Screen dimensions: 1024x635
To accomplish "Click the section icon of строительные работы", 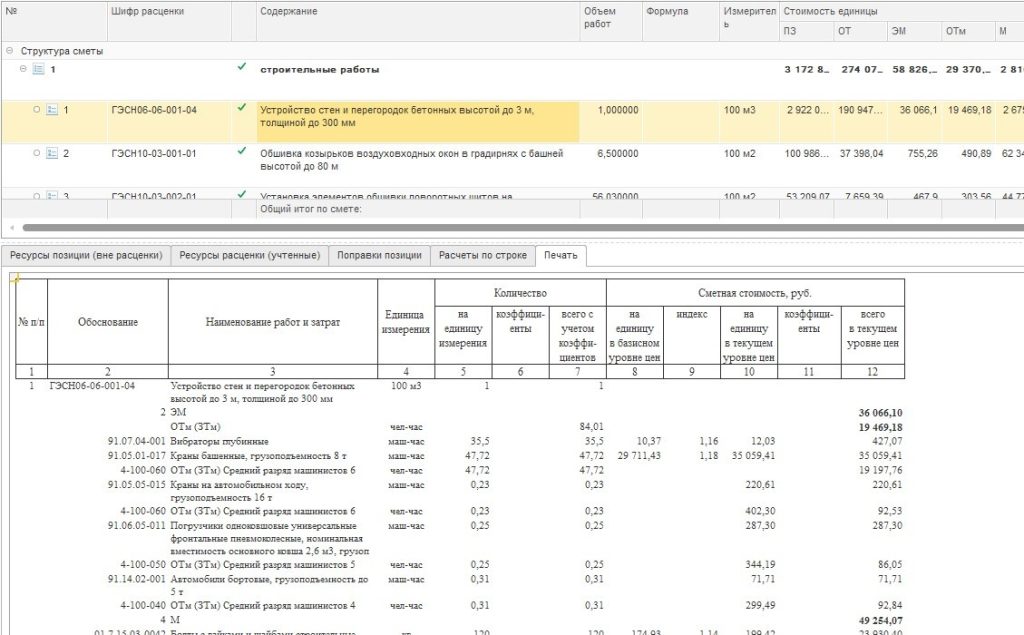I will pos(38,70).
